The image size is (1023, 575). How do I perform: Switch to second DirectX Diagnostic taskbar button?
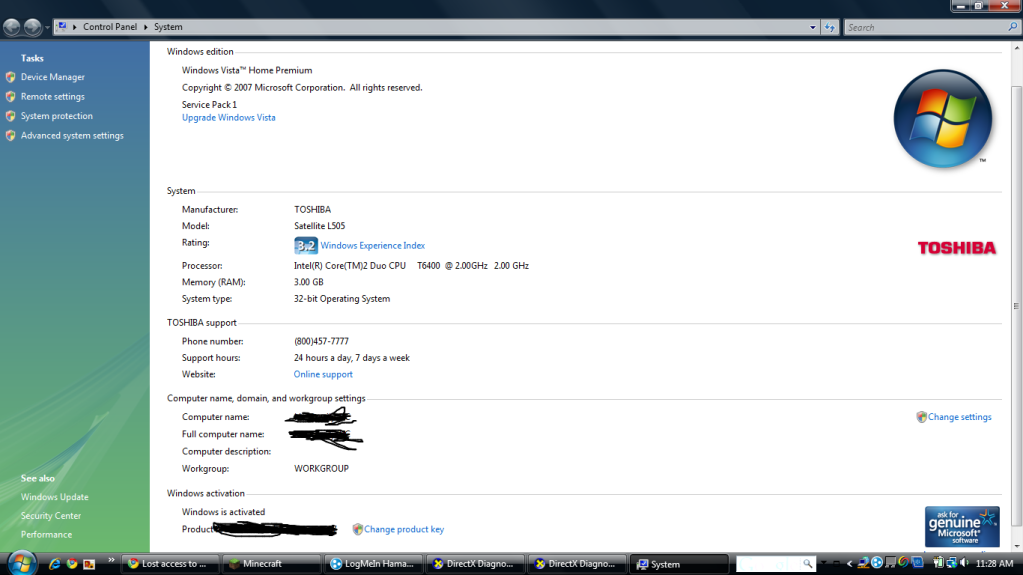point(577,564)
